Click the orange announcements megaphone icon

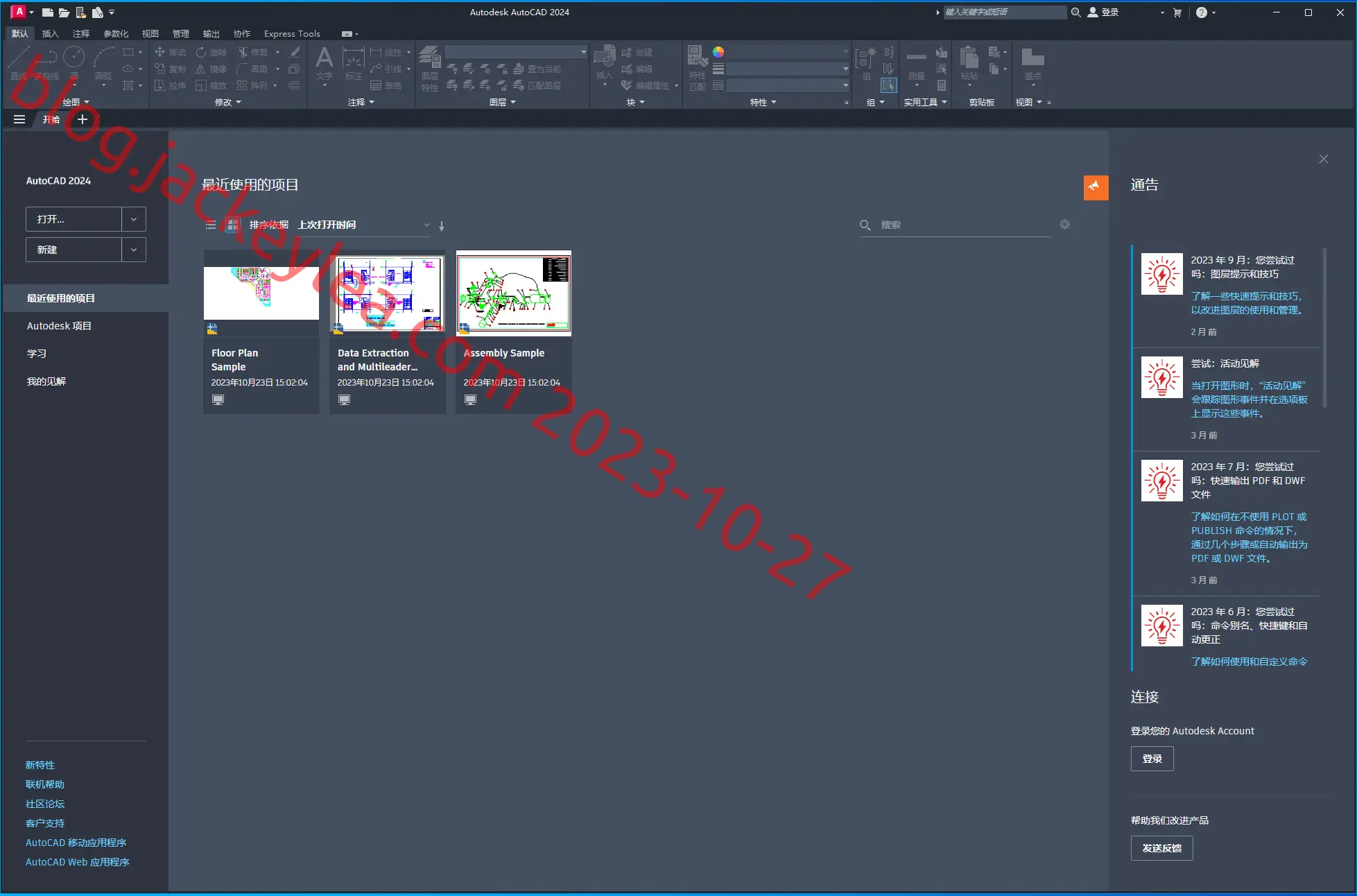coord(1096,187)
